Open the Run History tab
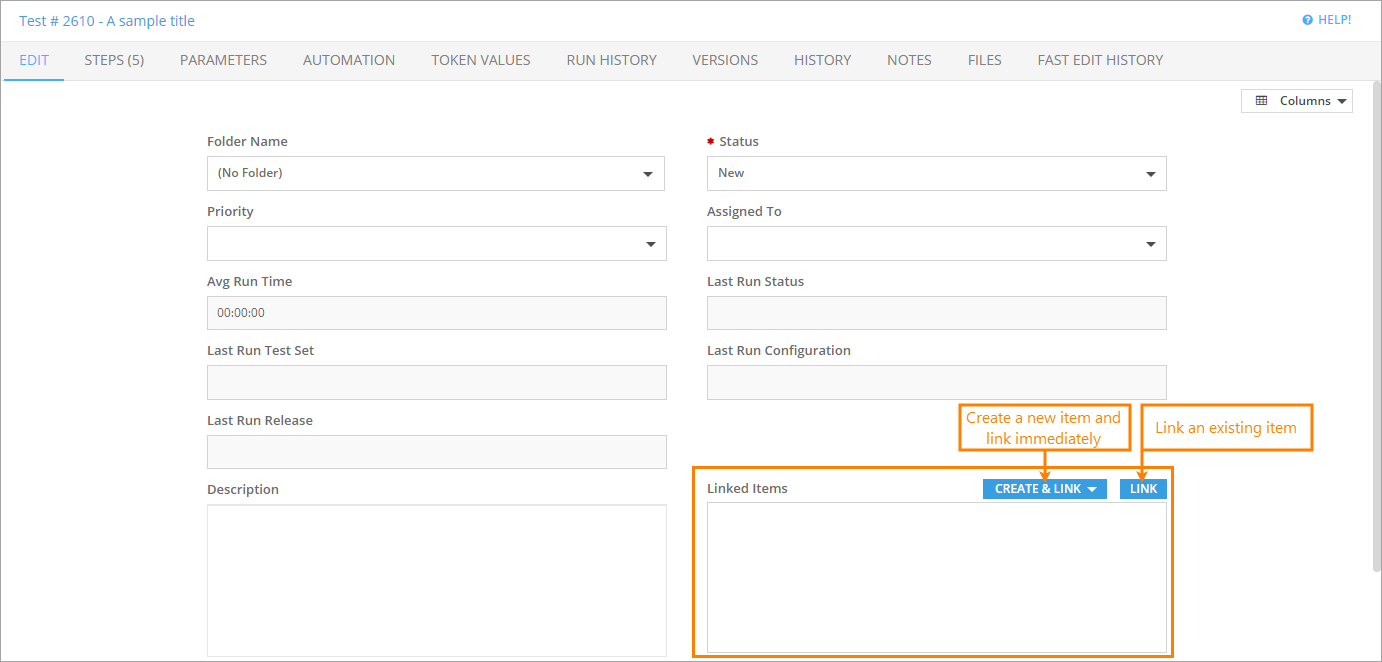The height and width of the screenshot is (662, 1382). tap(611, 60)
